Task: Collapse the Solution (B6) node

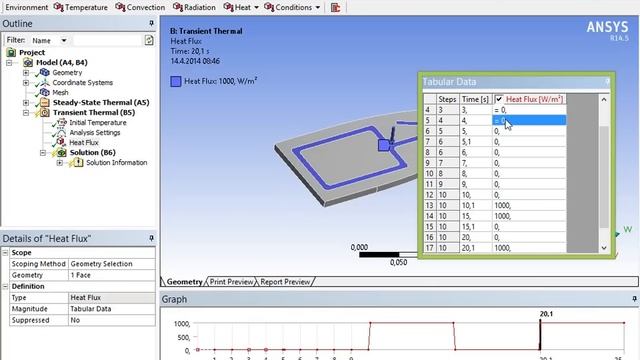Action: click(x=43, y=153)
